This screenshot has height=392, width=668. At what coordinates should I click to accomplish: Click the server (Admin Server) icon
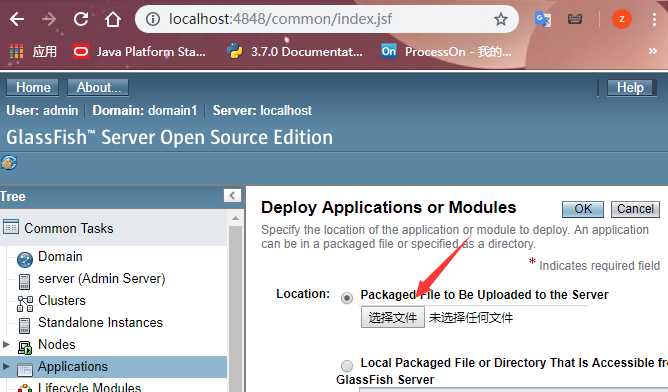(x=25, y=282)
